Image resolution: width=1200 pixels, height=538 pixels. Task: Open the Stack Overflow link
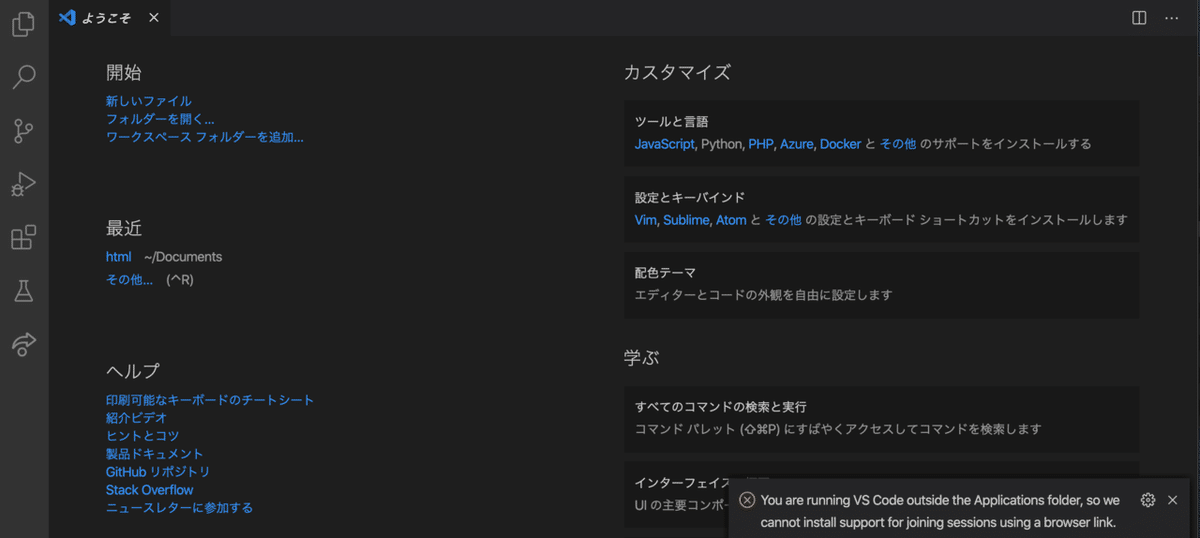[x=150, y=490]
